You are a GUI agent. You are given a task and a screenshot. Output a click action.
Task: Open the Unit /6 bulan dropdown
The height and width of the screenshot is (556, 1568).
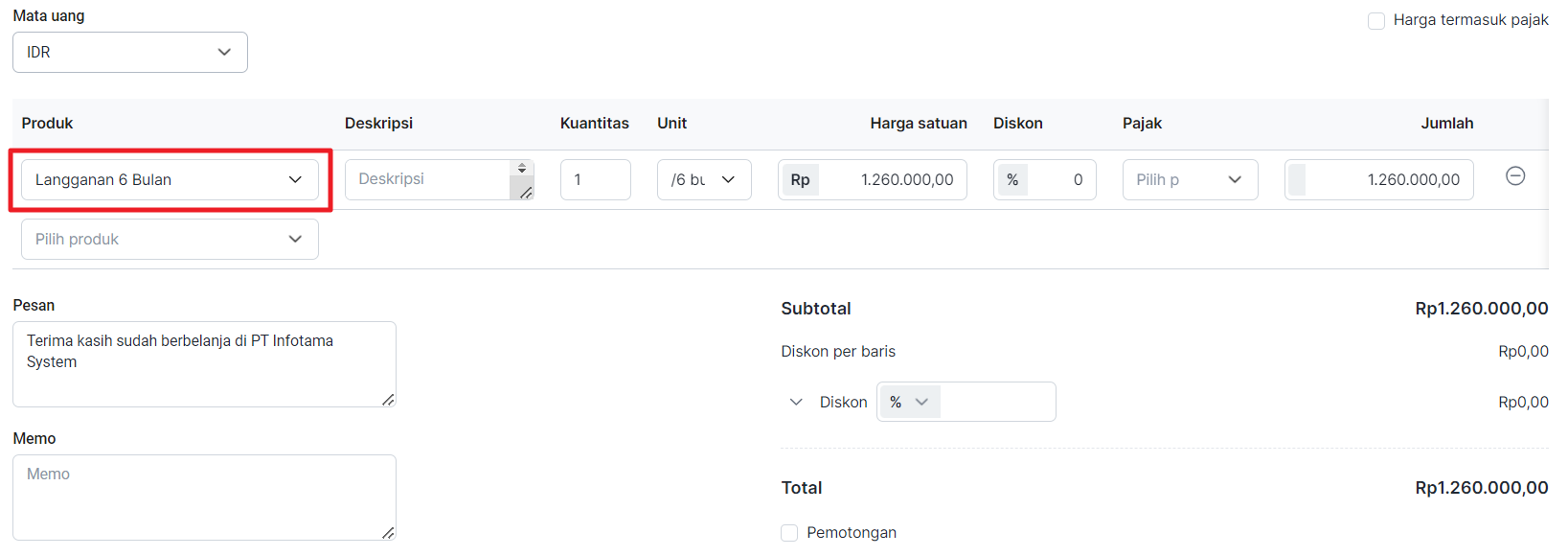click(x=704, y=180)
